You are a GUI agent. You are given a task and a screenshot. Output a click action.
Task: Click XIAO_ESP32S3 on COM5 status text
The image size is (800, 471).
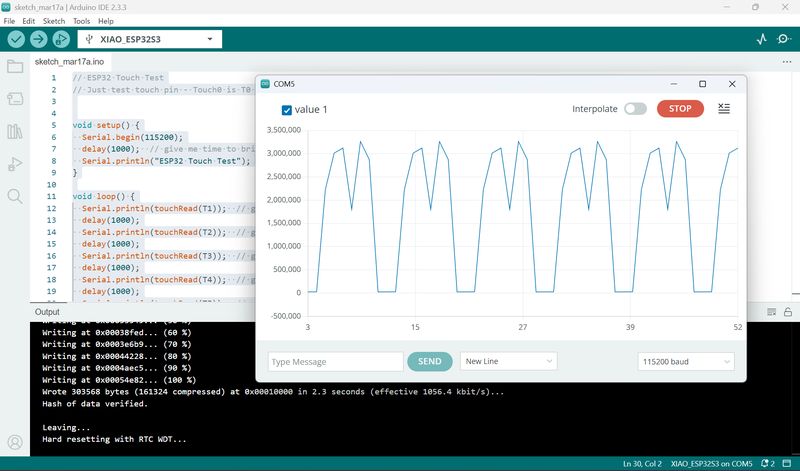click(711, 463)
